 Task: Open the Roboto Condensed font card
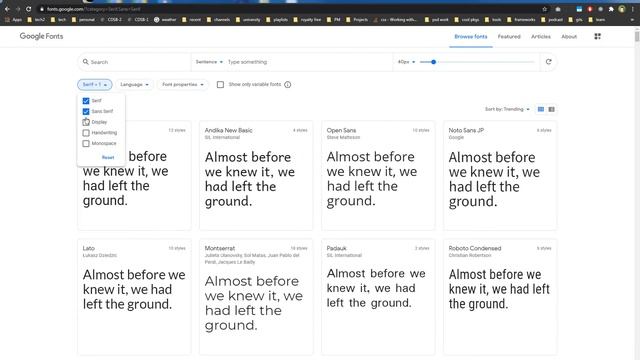pyautogui.click(x=500, y=297)
